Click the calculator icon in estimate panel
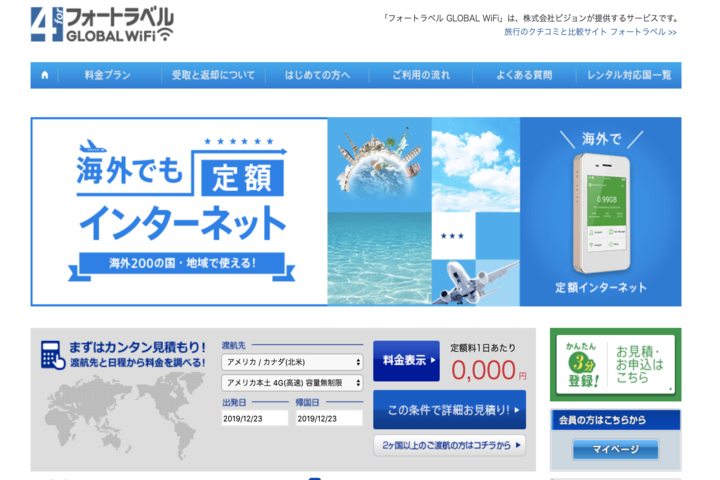 (x=53, y=354)
